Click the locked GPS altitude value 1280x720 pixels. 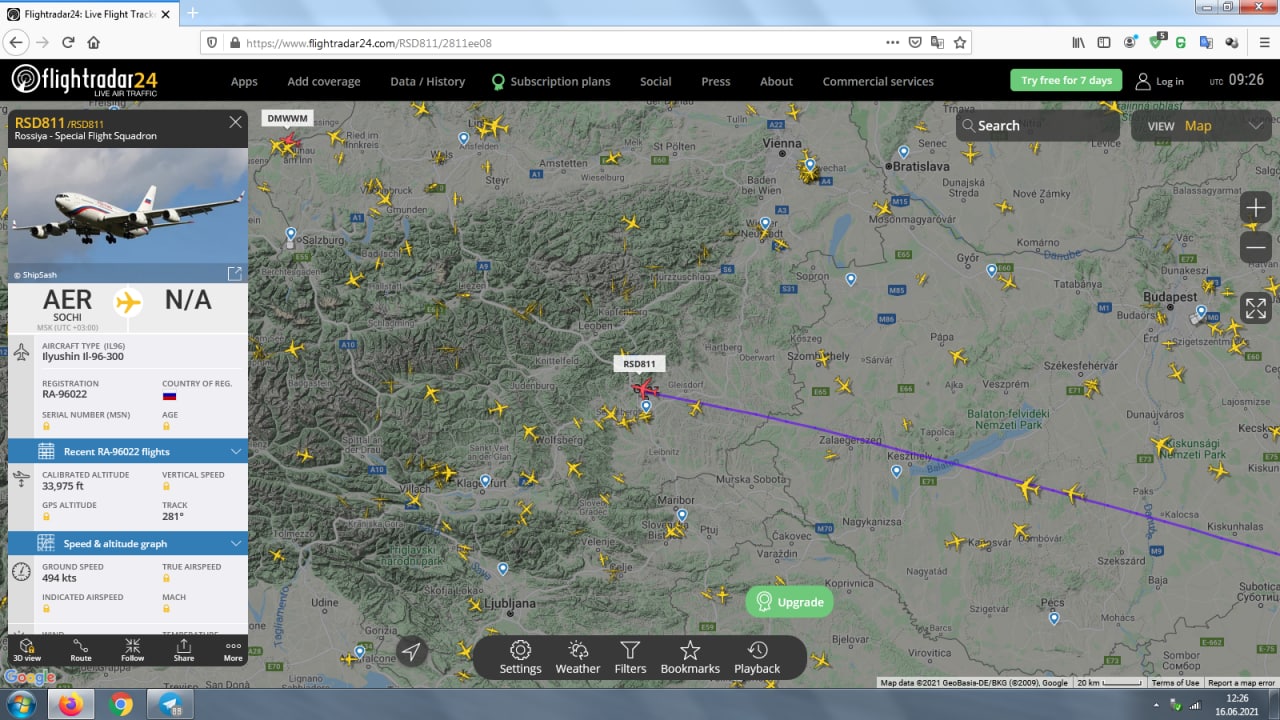point(46,516)
